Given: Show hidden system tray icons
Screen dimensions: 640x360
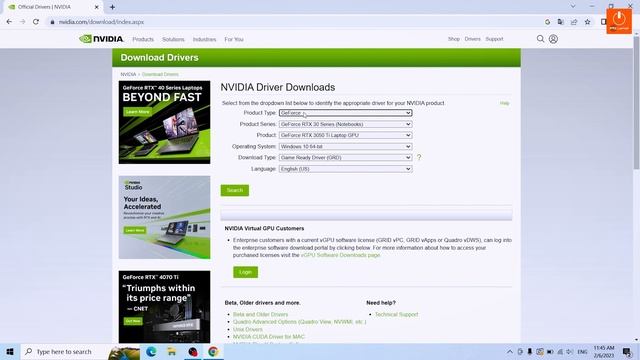Looking at the screenshot, I should pyautogui.click(x=510, y=351).
